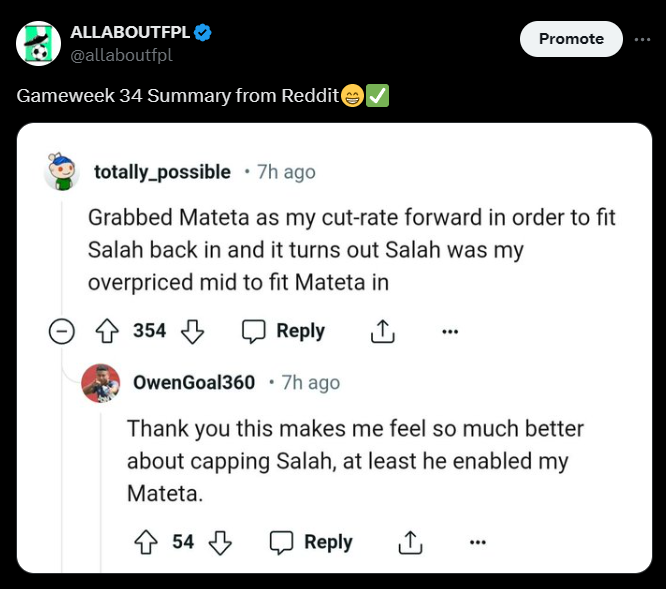The height and width of the screenshot is (589, 666).
Task: Open more options on totally_possible's comment
Action: [450, 331]
